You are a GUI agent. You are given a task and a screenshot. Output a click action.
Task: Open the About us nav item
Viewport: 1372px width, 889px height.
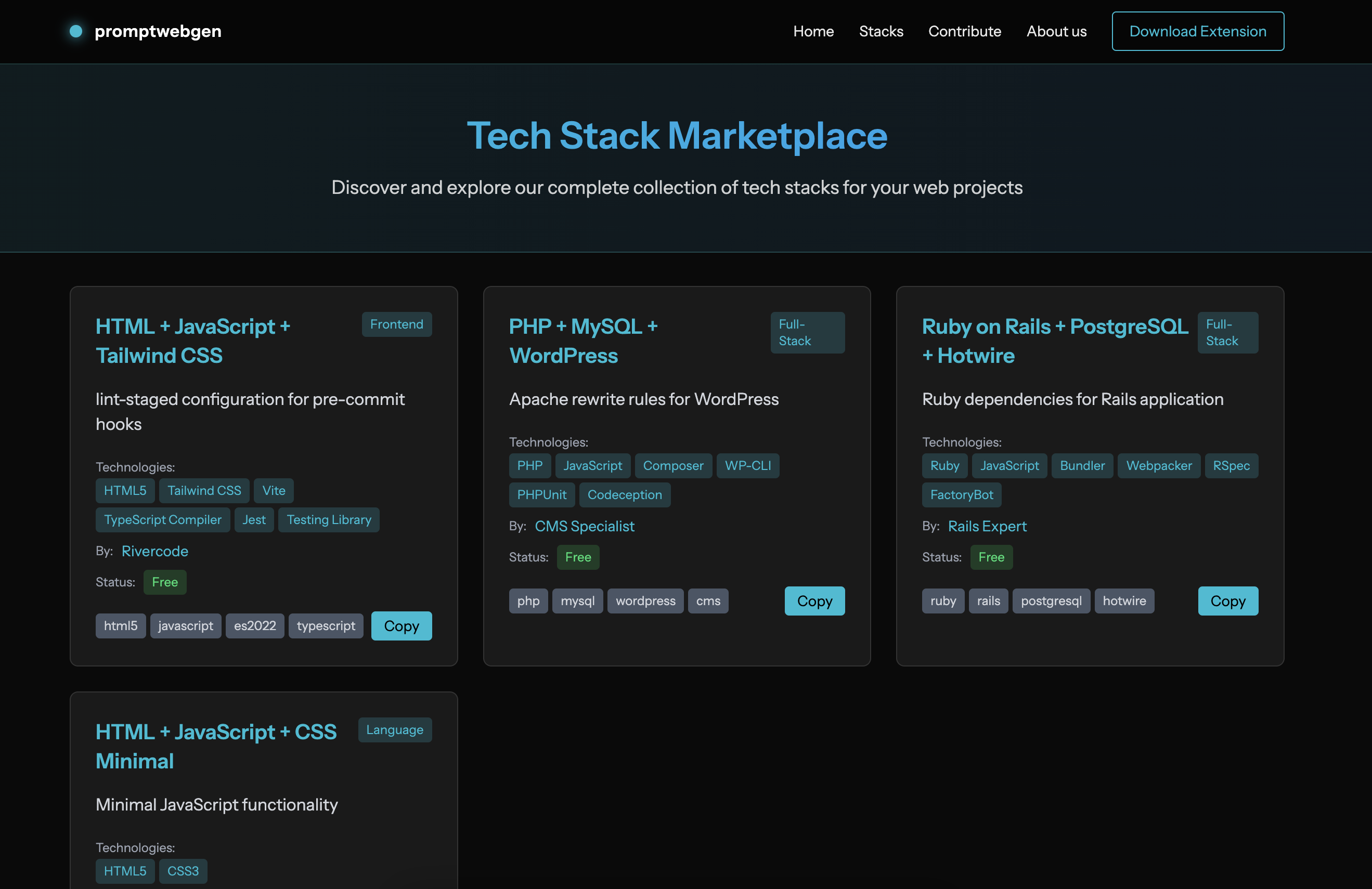click(x=1056, y=31)
